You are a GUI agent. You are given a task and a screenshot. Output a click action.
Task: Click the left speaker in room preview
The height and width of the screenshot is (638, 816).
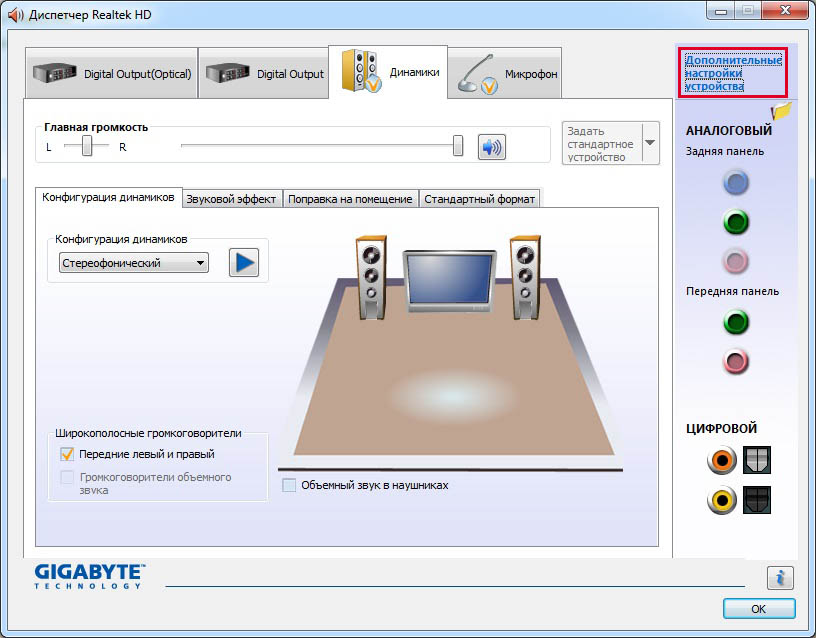point(370,275)
